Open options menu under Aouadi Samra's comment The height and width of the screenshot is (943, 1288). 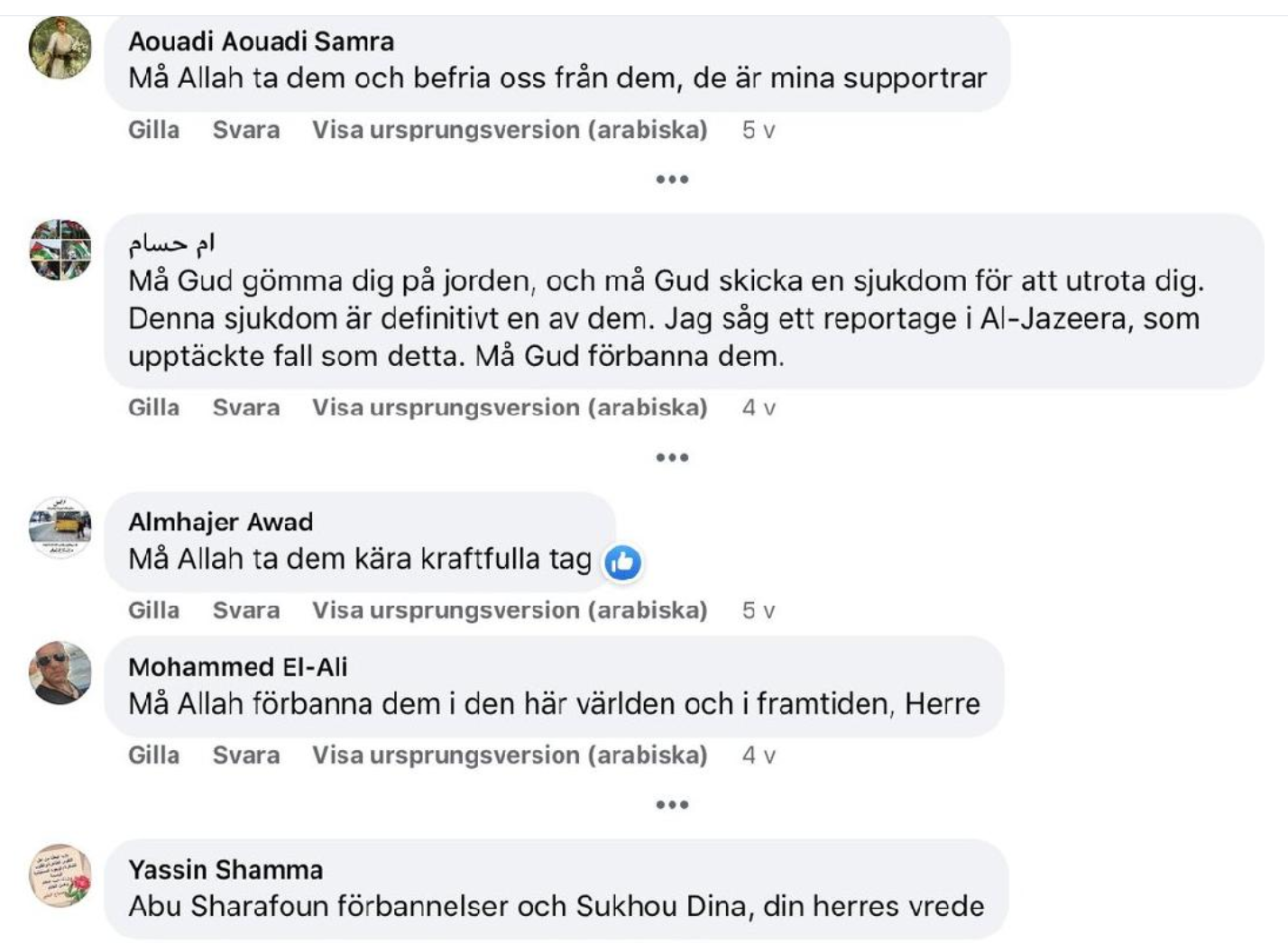pyautogui.click(x=672, y=179)
